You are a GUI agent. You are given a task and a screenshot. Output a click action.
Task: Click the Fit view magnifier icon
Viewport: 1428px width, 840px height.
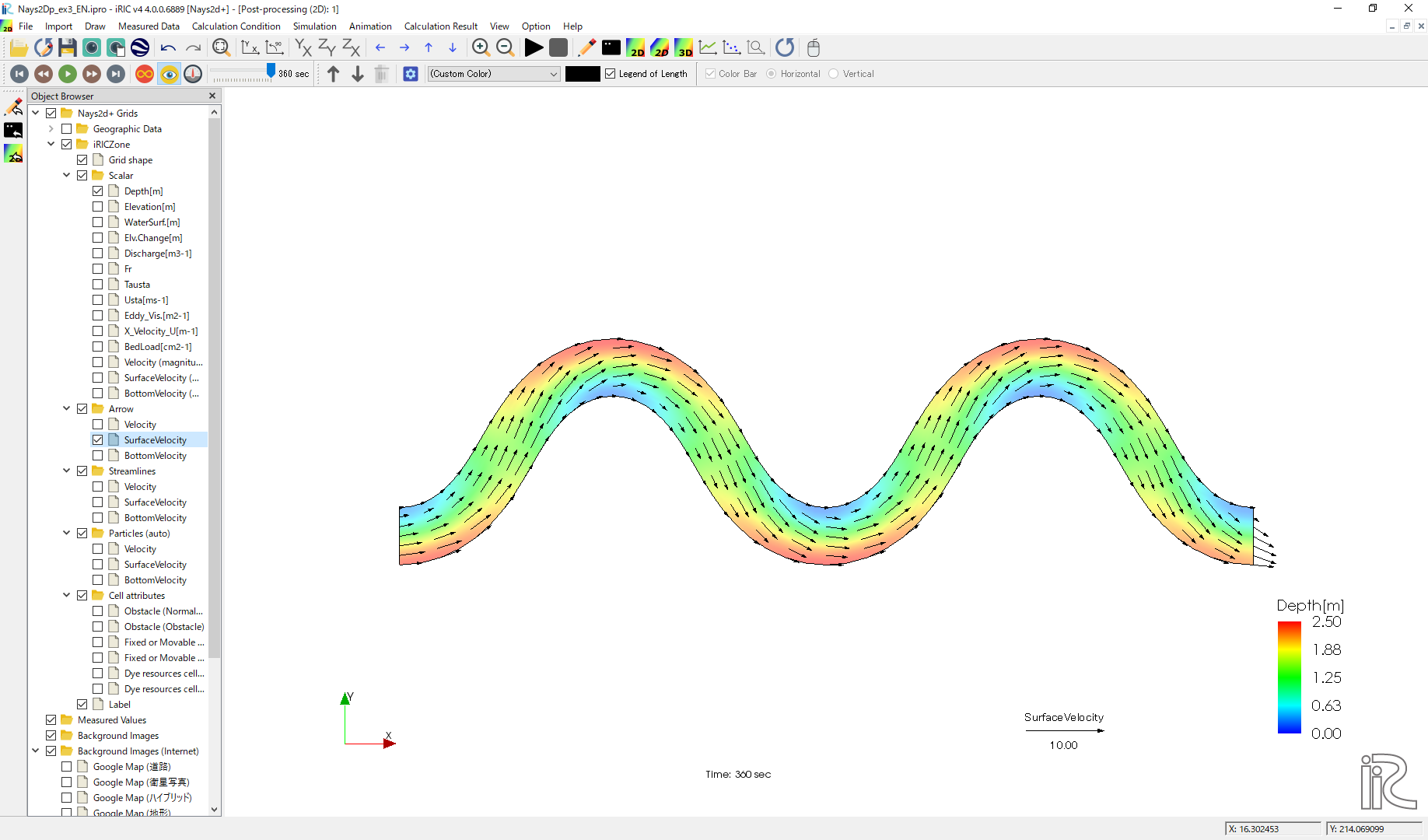221,48
